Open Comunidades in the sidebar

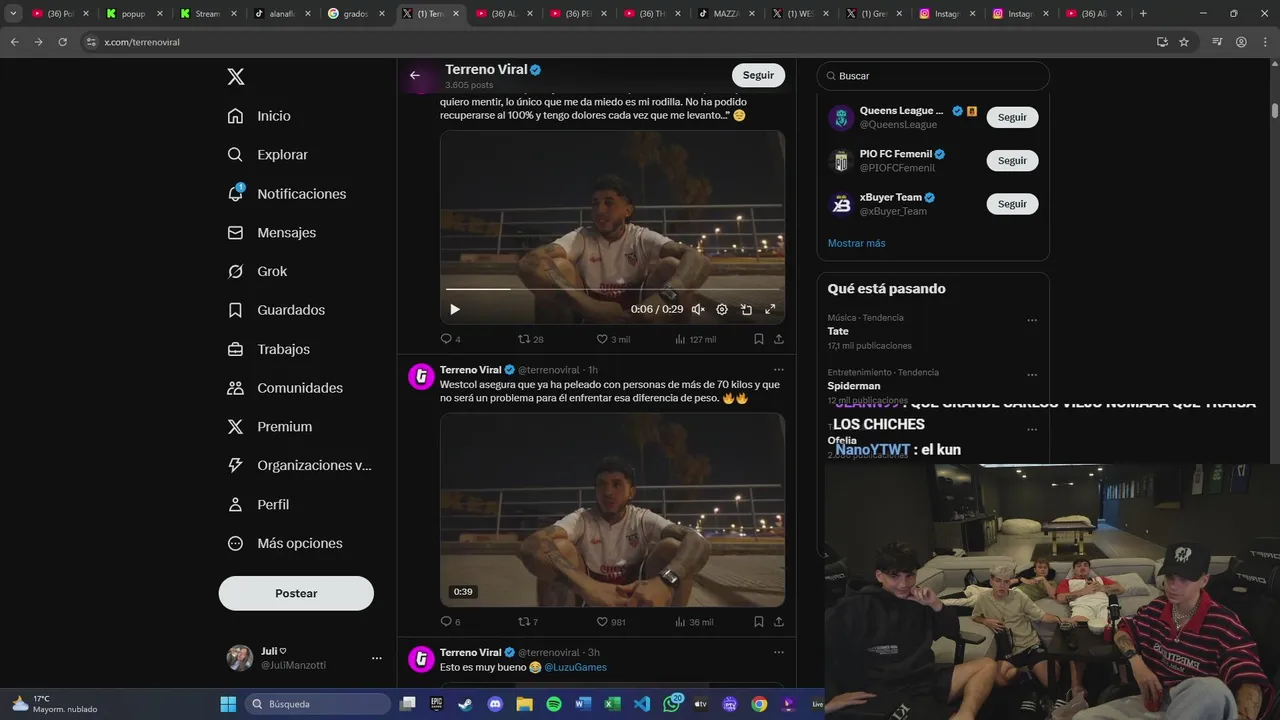[285, 388]
